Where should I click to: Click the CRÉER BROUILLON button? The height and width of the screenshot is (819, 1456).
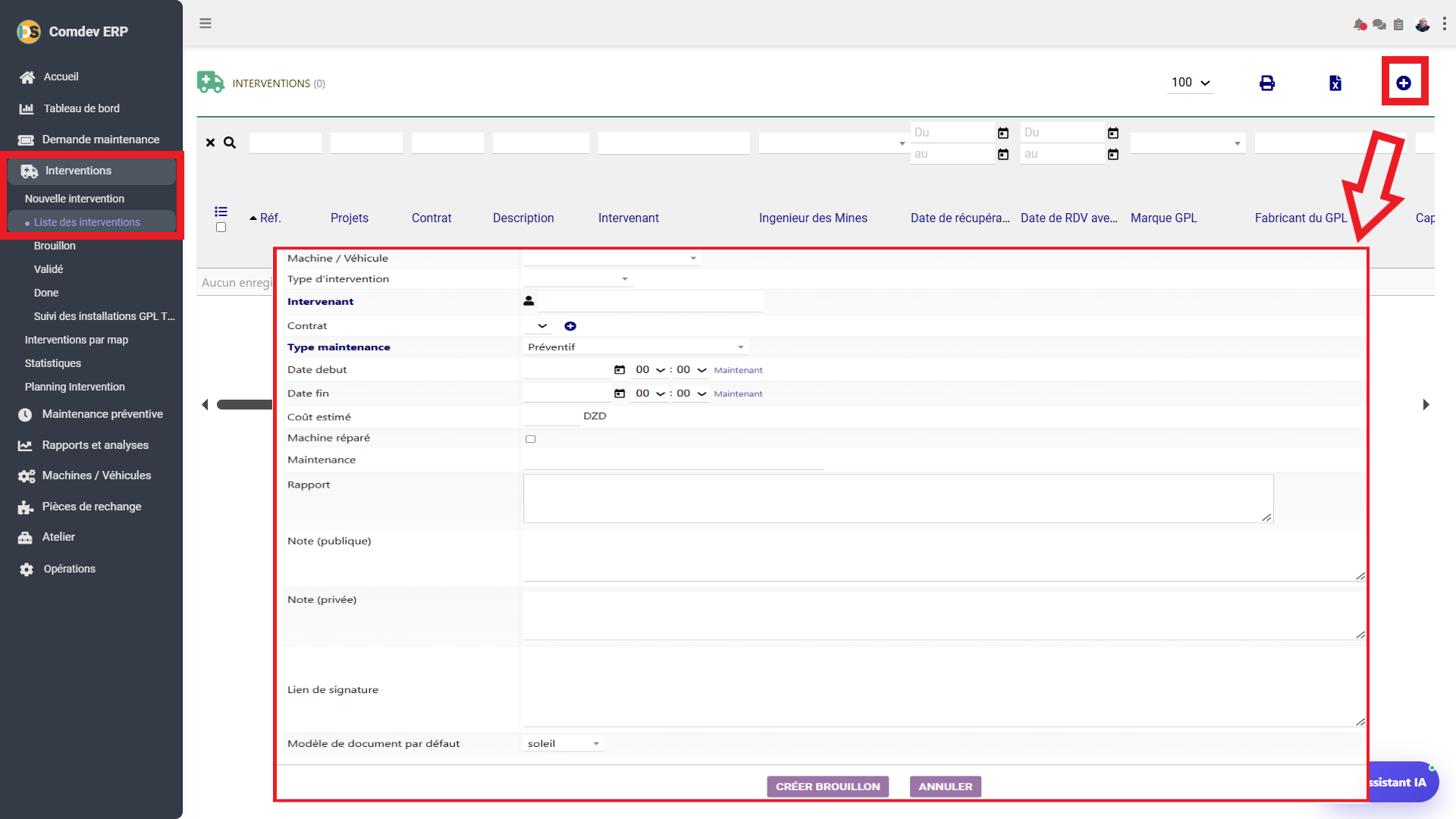827,786
